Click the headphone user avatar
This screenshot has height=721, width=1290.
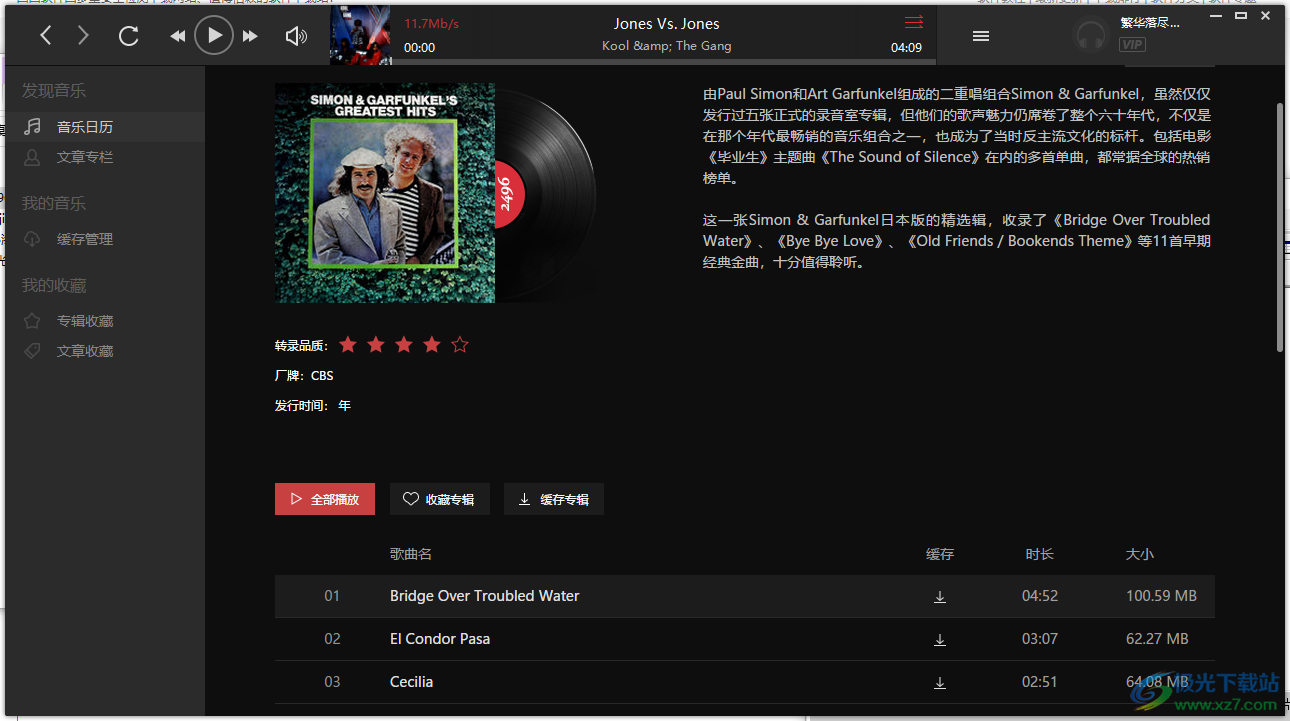point(1091,36)
